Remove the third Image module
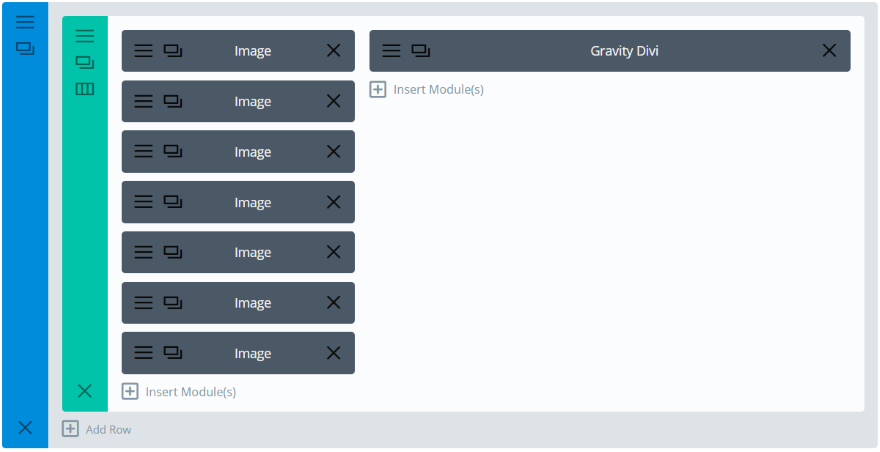 coord(334,152)
